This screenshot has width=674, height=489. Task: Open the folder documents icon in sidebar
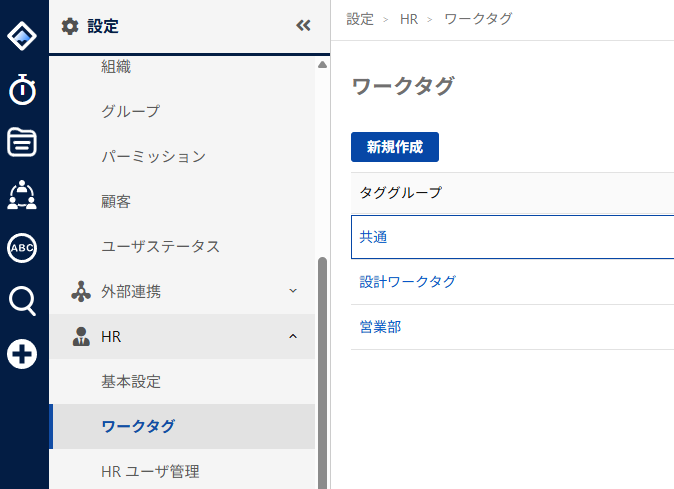pos(22,143)
